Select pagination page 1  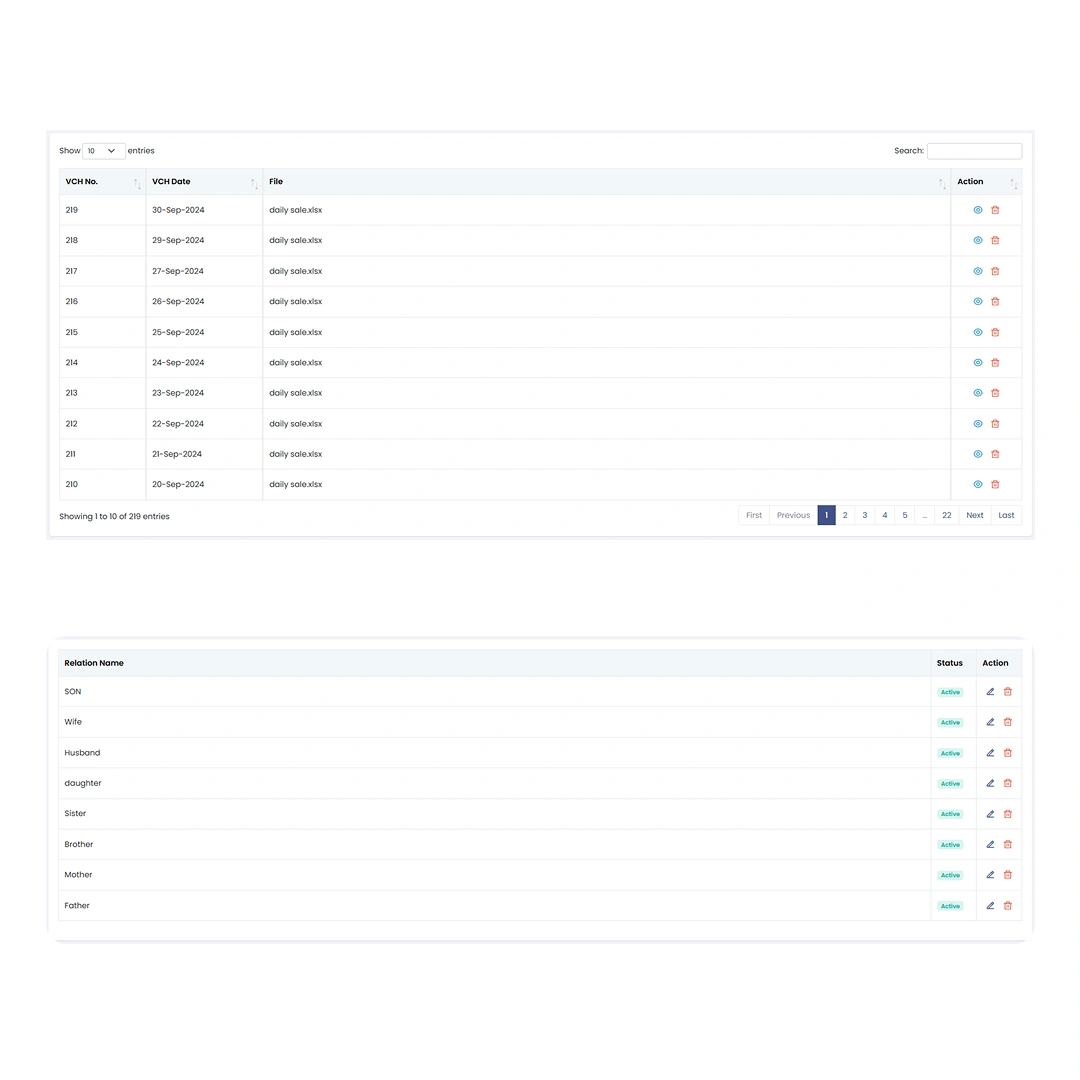point(827,515)
